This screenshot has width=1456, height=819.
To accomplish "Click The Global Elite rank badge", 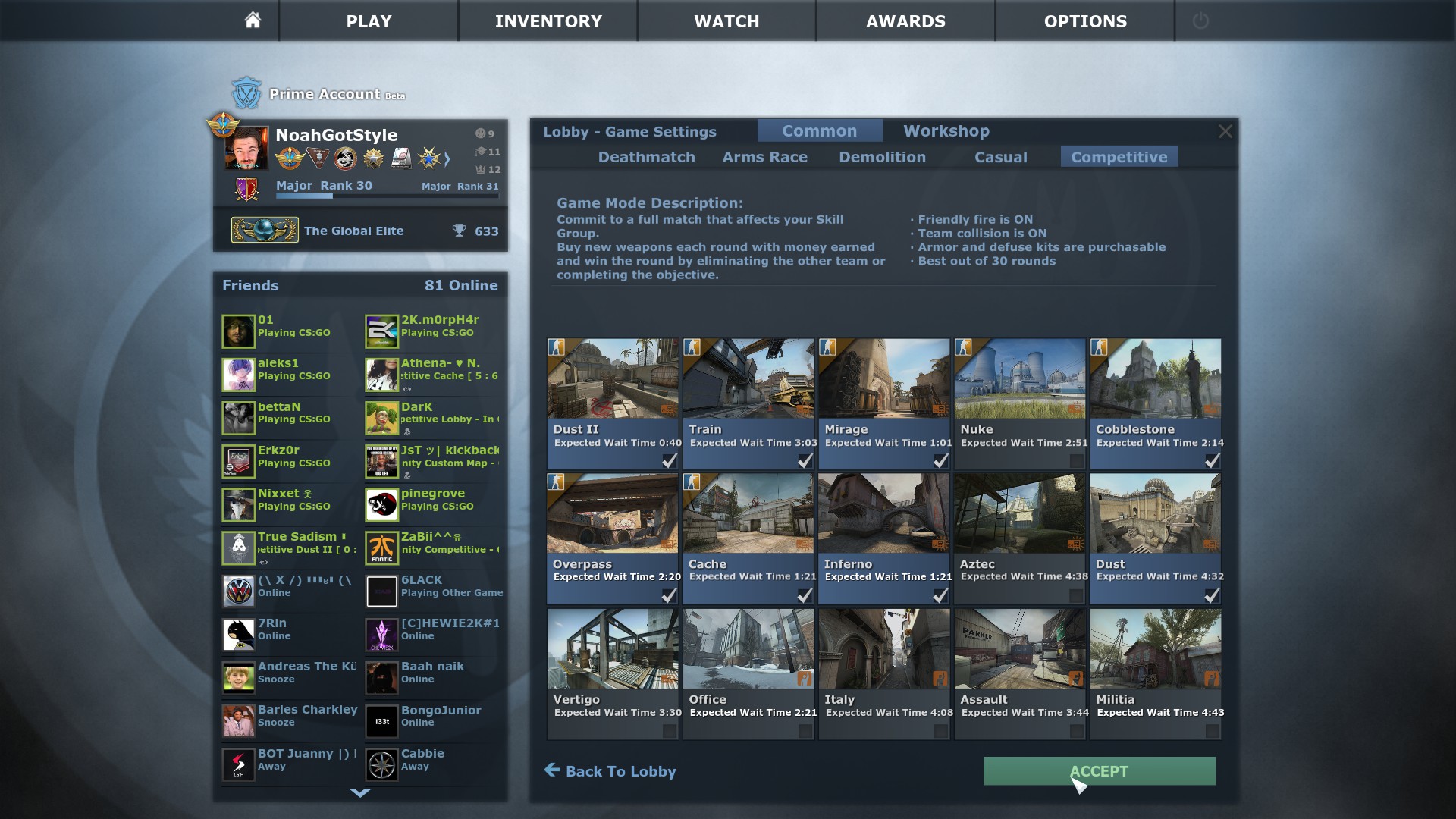I will point(265,231).
